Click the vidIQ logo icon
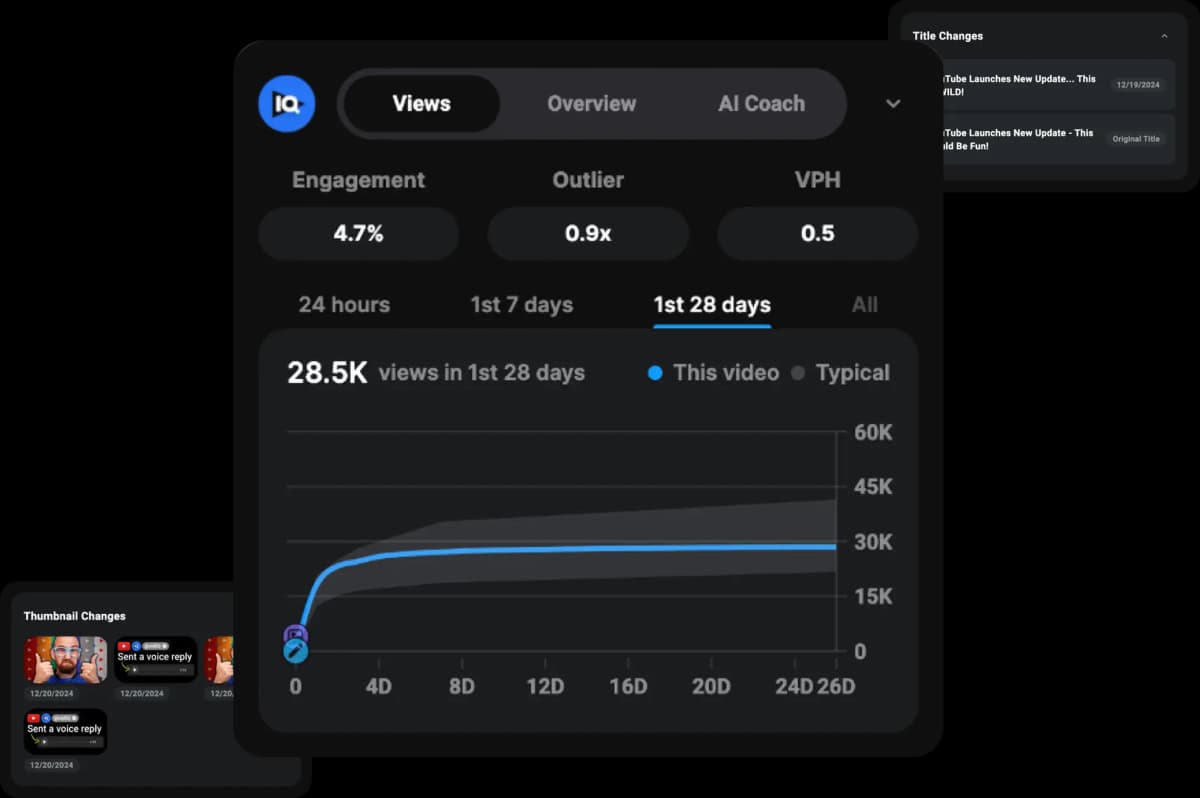Image resolution: width=1200 pixels, height=798 pixels. (286, 103)
